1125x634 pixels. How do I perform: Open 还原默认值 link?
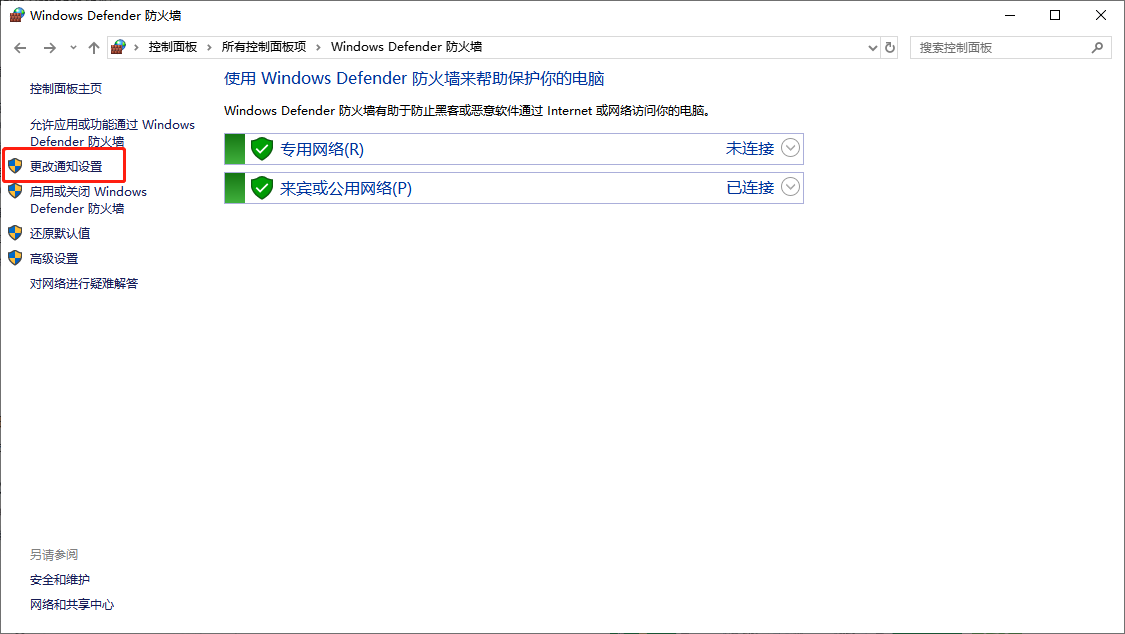60,233
